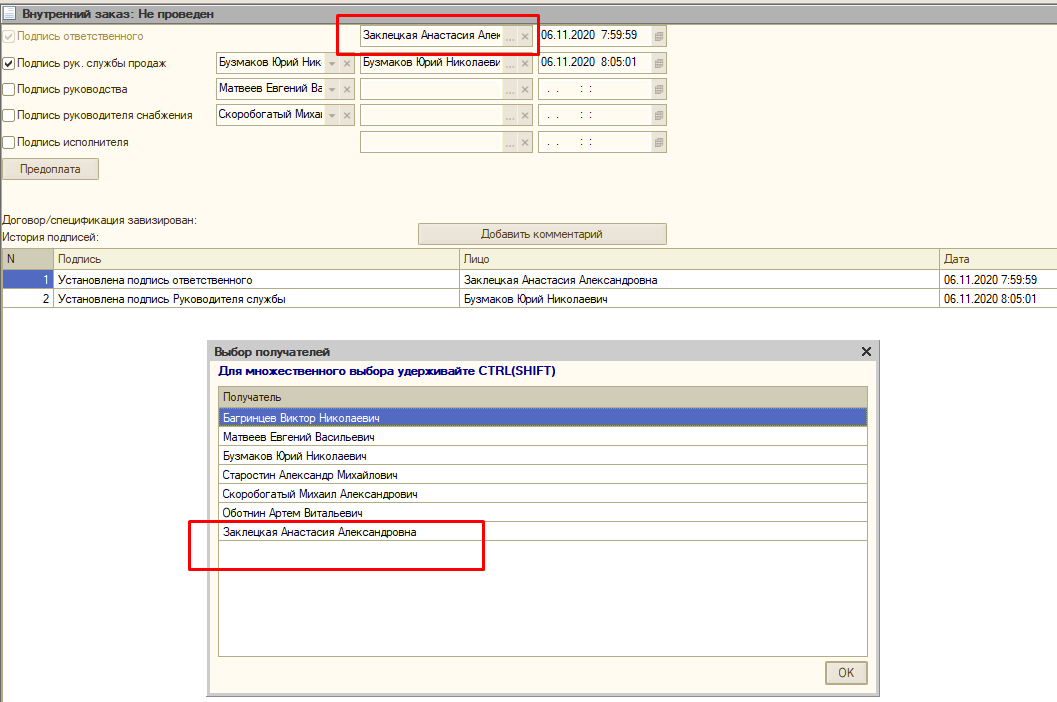Screen dimensions: 1057x702
Task: Select history row Установлена подпись Руководителя службы
Action: pyautogui.click(x=256, y=299)
